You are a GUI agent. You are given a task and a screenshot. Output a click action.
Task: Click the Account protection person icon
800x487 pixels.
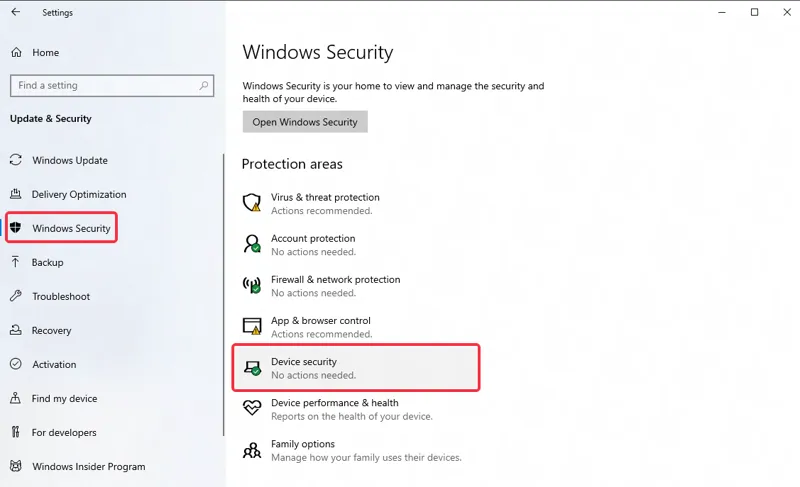click(252, 244)
